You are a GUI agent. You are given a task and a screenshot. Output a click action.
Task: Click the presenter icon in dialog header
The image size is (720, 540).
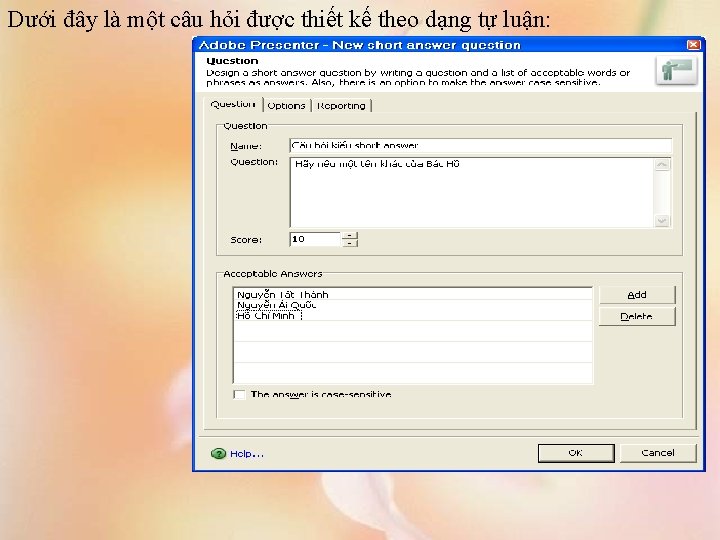[x=677, y=71]
